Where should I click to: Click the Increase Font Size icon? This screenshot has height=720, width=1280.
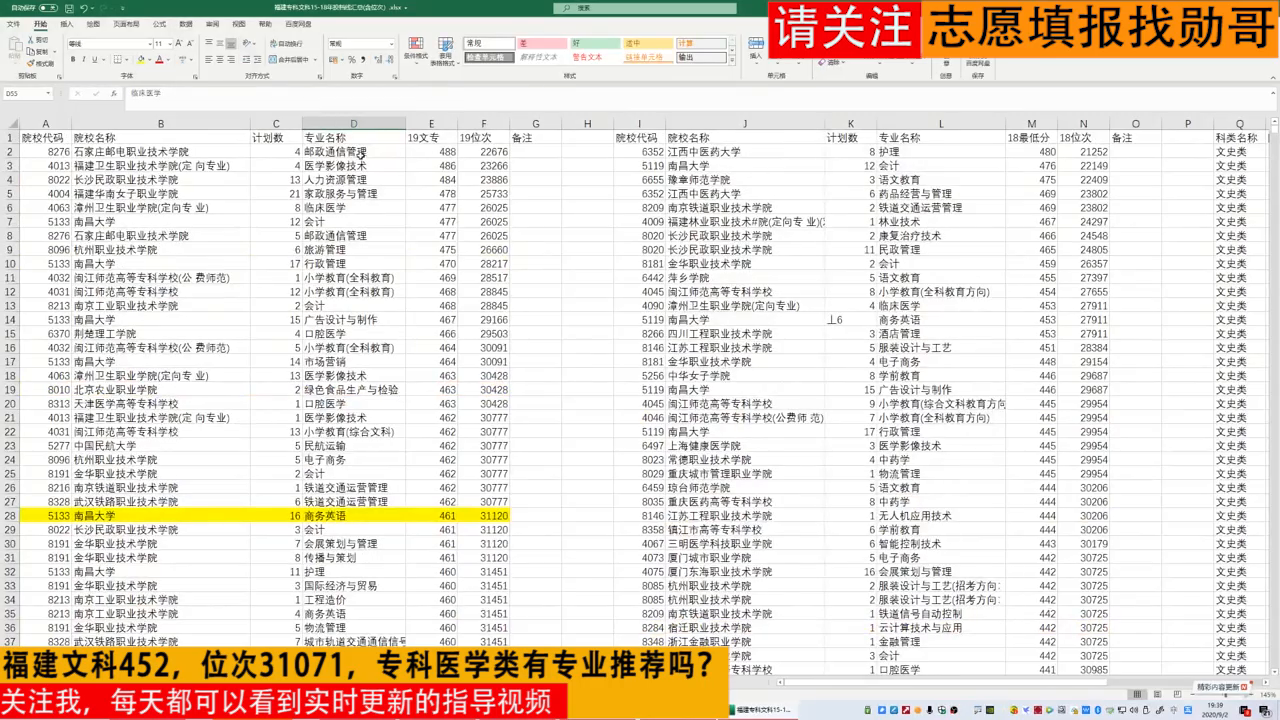179,43
